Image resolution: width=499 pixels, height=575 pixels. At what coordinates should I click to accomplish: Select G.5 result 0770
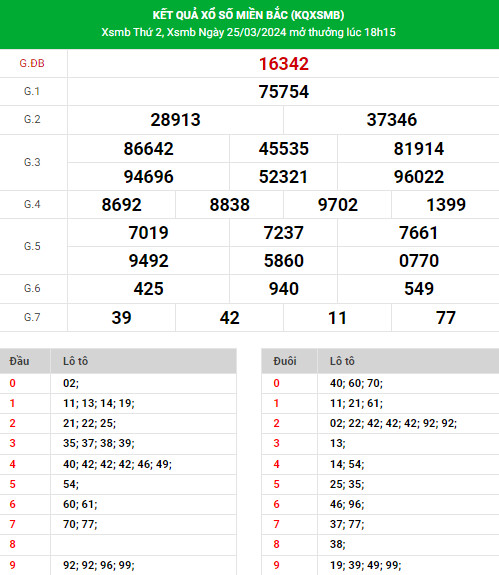(x=419, y=261)
